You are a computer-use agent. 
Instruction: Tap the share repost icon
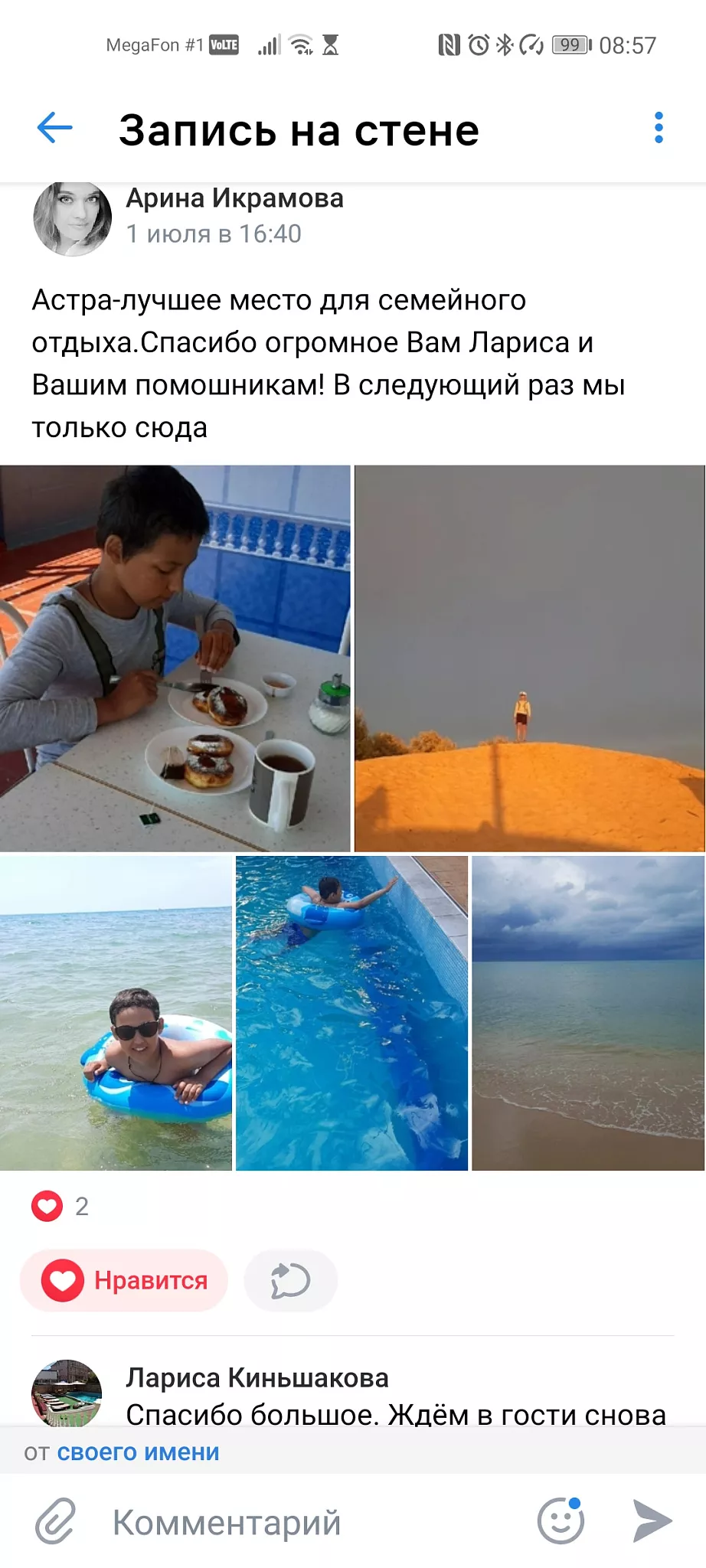click(x=290, y=1281)
